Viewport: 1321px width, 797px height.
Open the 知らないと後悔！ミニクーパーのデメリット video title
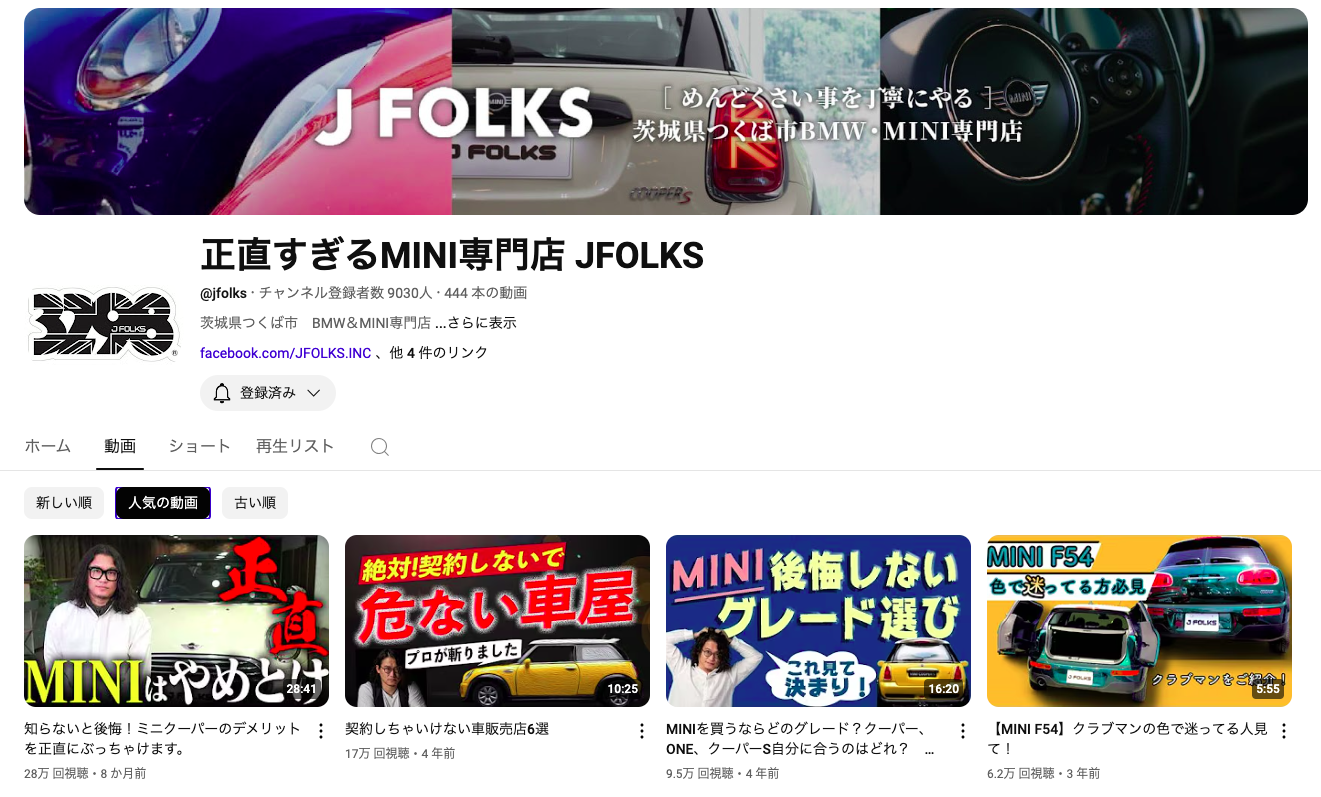(x=163, y=739)
